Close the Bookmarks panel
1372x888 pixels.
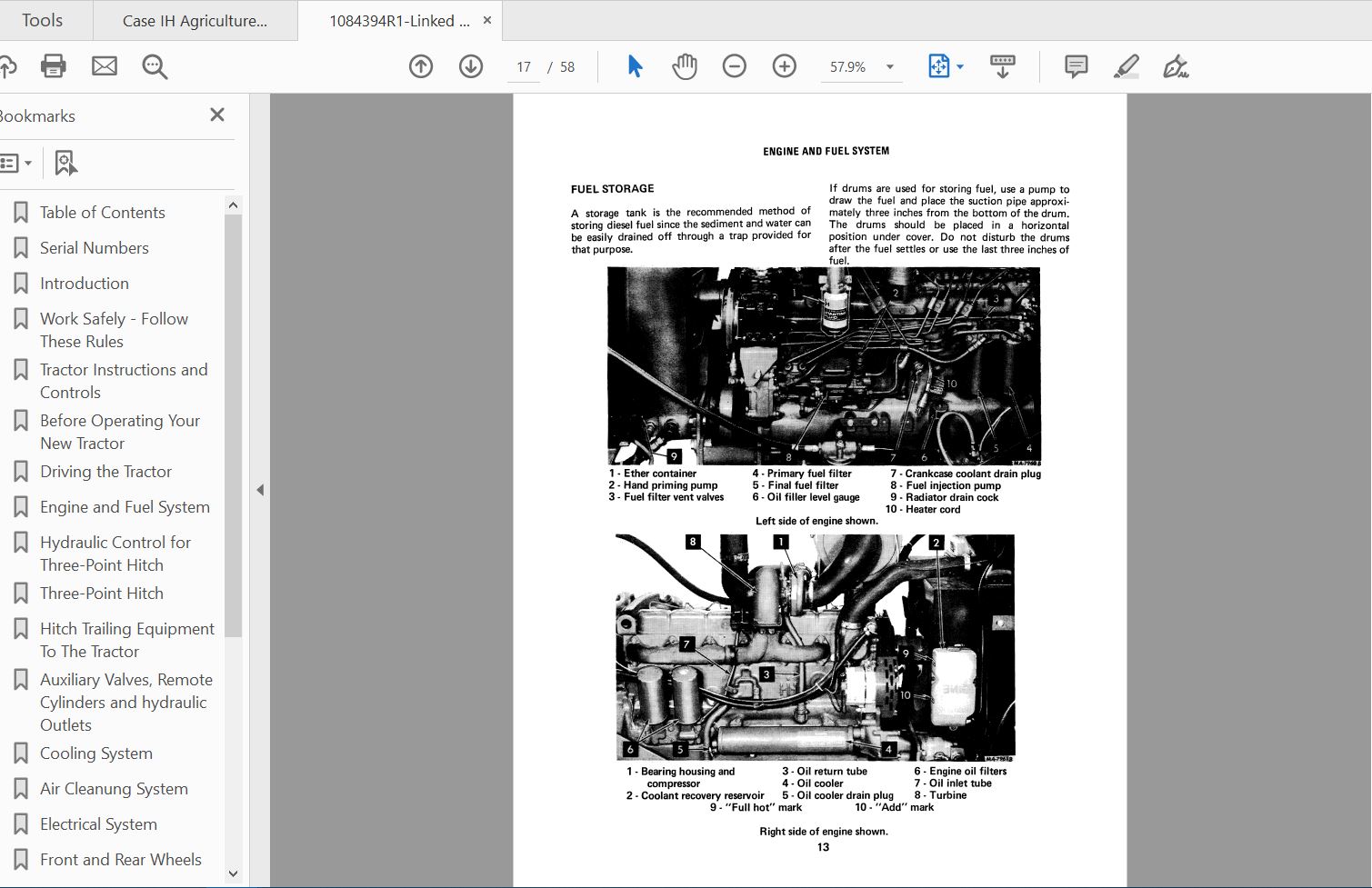pos(217,115)
